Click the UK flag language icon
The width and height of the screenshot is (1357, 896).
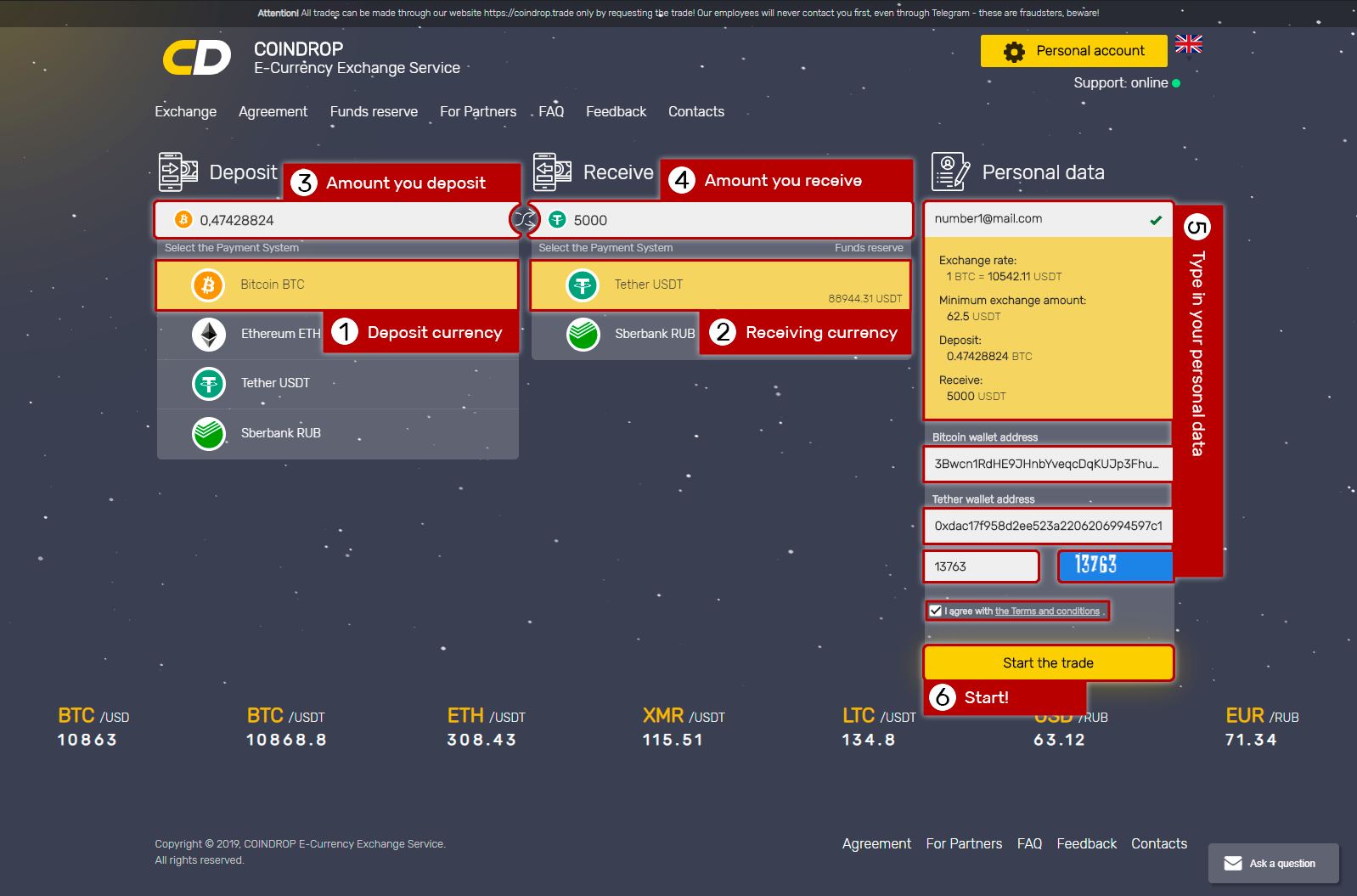[x=1188, y=44]
